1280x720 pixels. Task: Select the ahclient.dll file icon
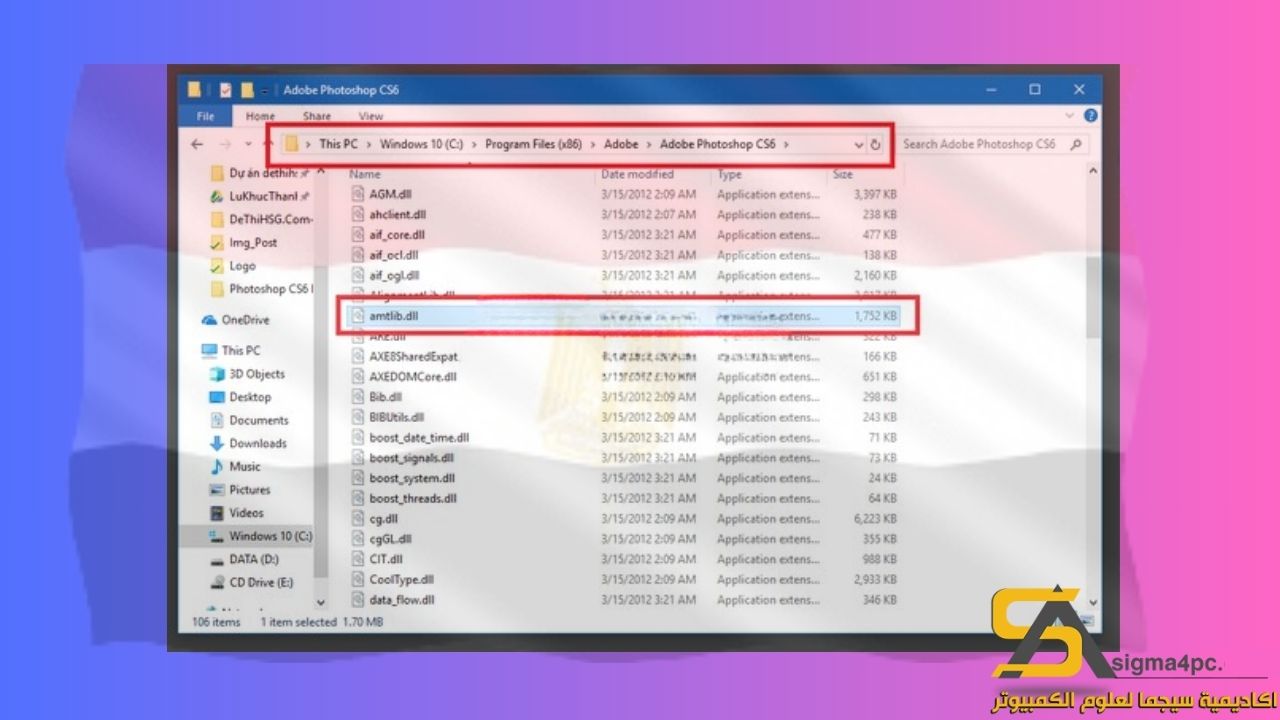(360, 214)
